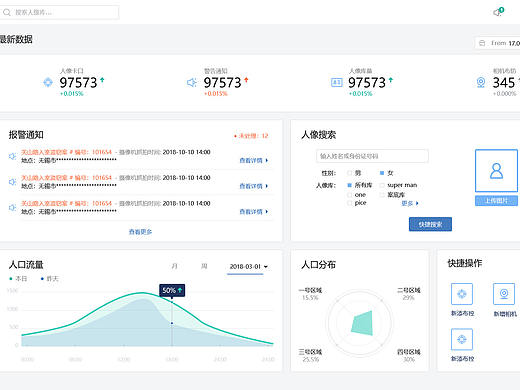Click the 一号区域 15.5% label

(310, 294)
